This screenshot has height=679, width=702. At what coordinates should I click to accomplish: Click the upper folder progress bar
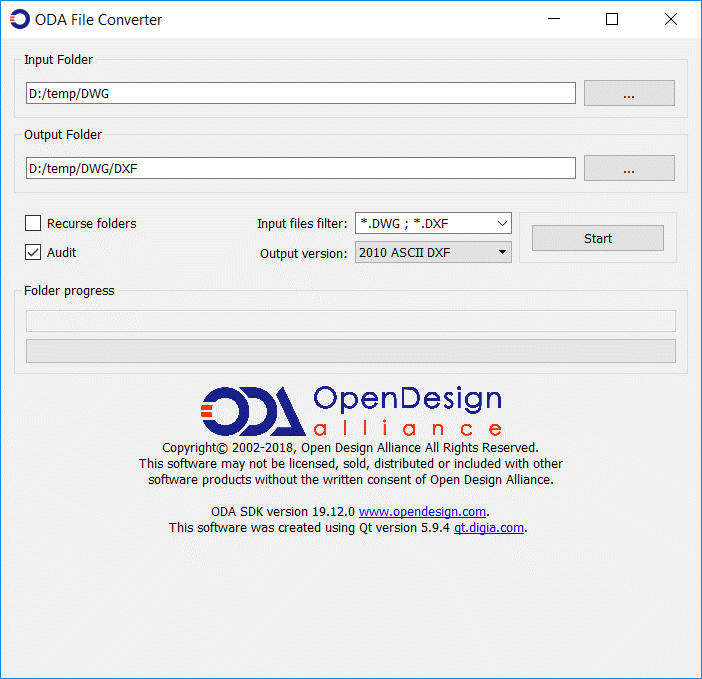coord(351,320)
